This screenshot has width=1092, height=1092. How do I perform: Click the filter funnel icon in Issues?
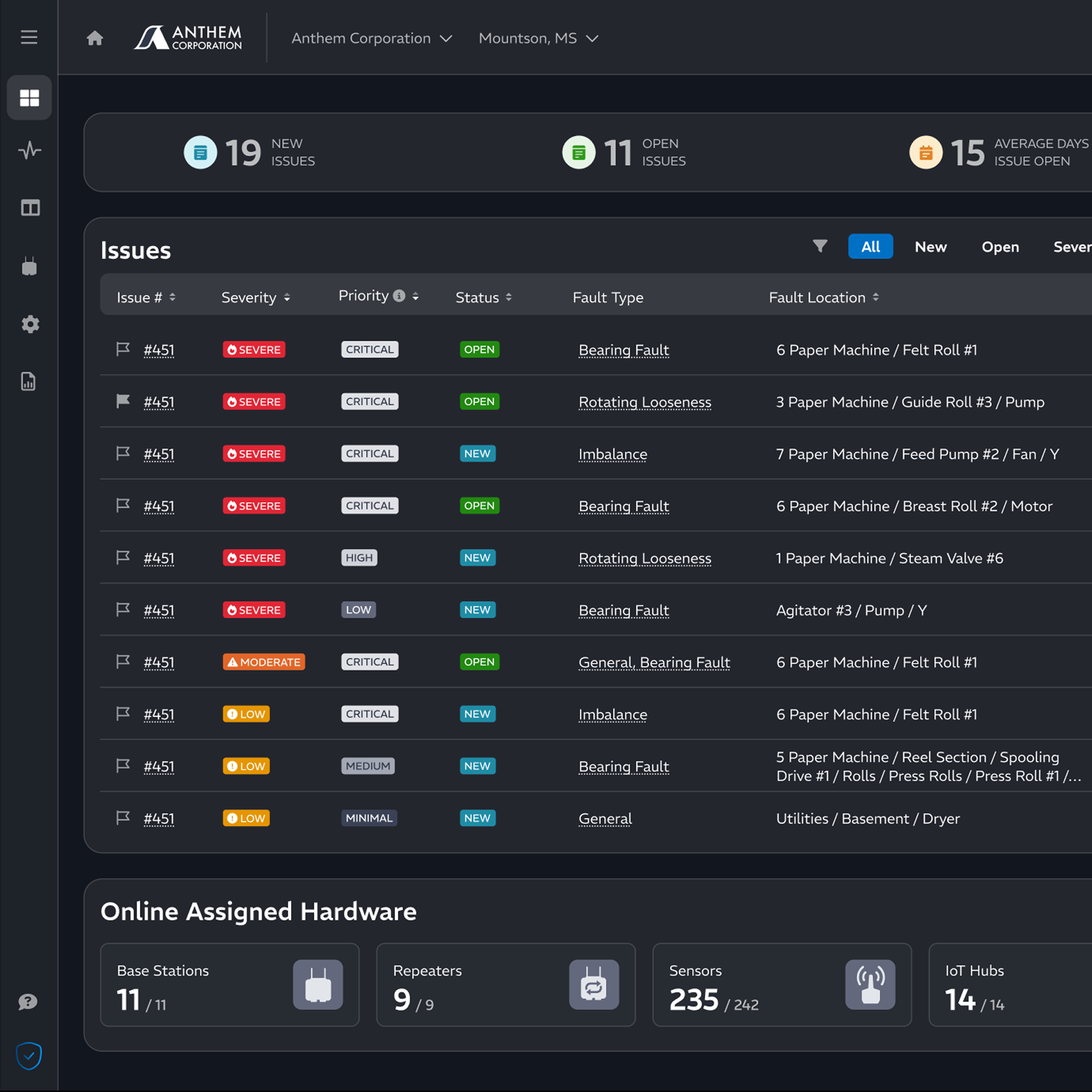(x=820, y=246)
